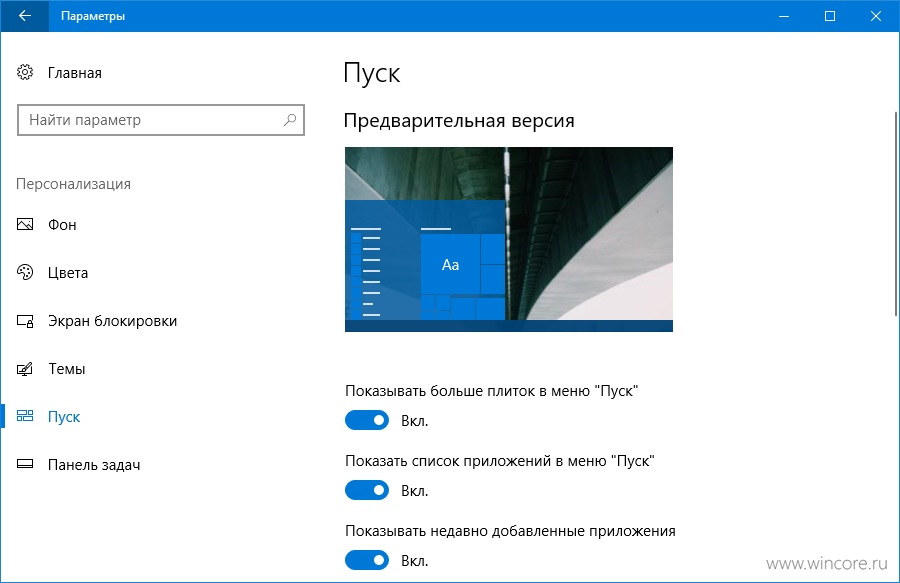Click the Пуск tiles icon
The image size is (900, 583).
pyautogui.click(x=25, y=416)
